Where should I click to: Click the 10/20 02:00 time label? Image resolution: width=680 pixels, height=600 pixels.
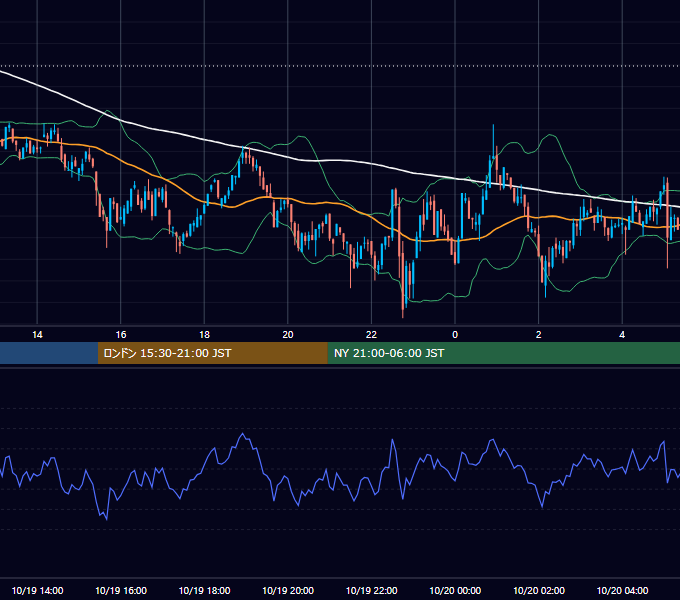point(539,590)
